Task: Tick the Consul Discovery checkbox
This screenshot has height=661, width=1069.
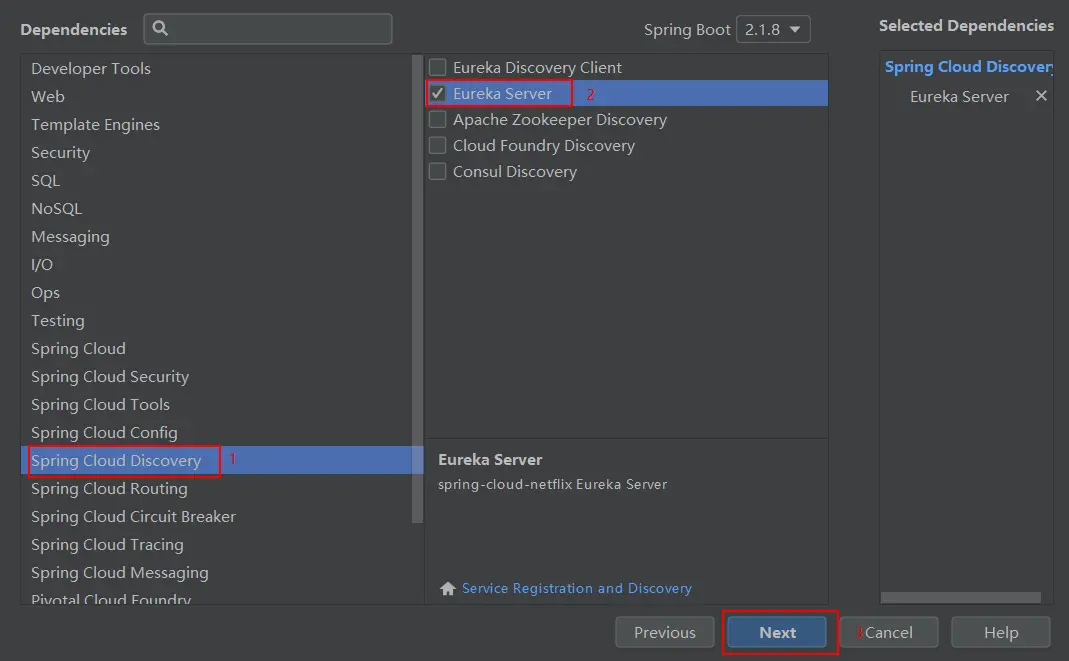Action: pyautogui.click(x=438, y=171)
